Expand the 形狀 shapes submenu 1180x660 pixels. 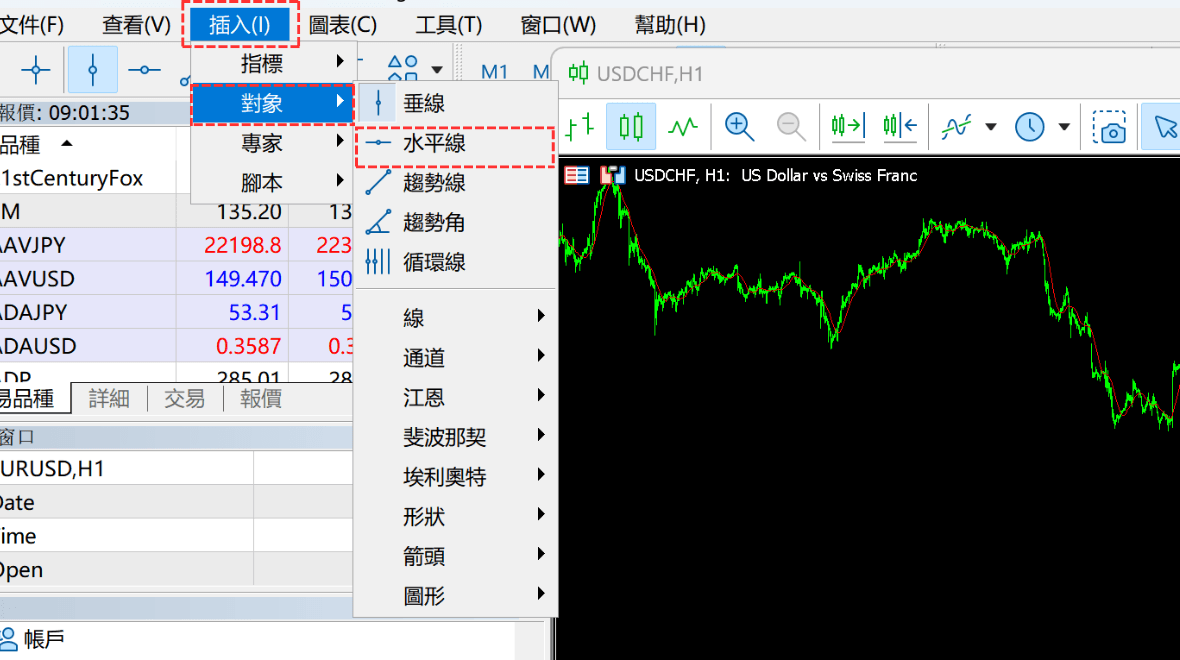[455, 516]
